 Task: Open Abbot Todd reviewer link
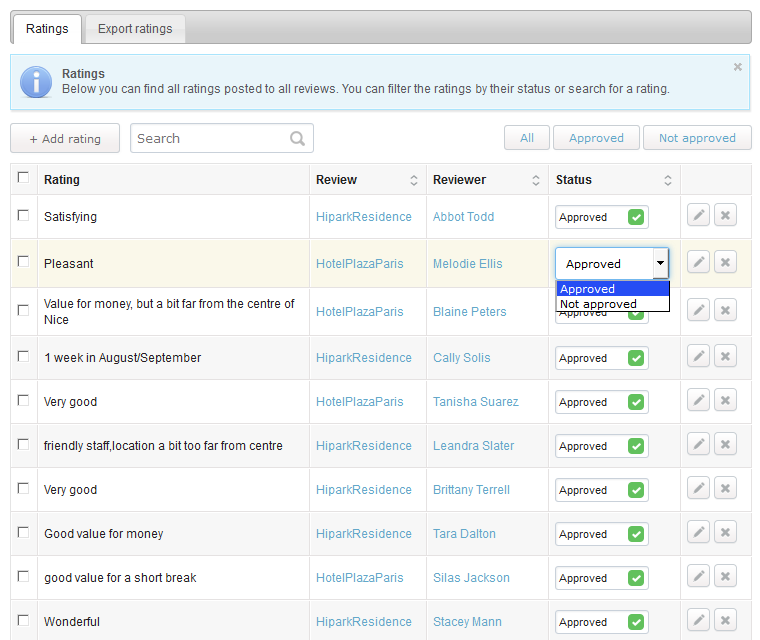click(463, 217)
